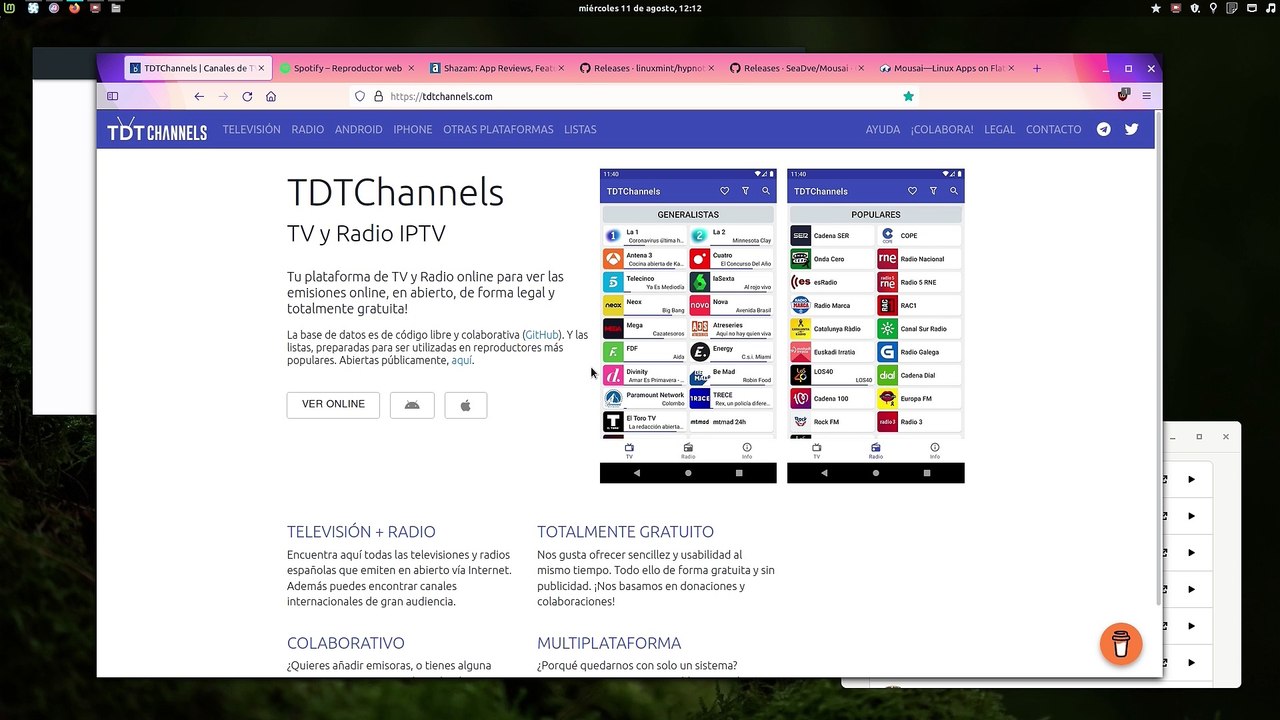1280x720 pixels.
Task: Click the 'MULTIPLATAFORMA' heading
Action: [609, 643]
